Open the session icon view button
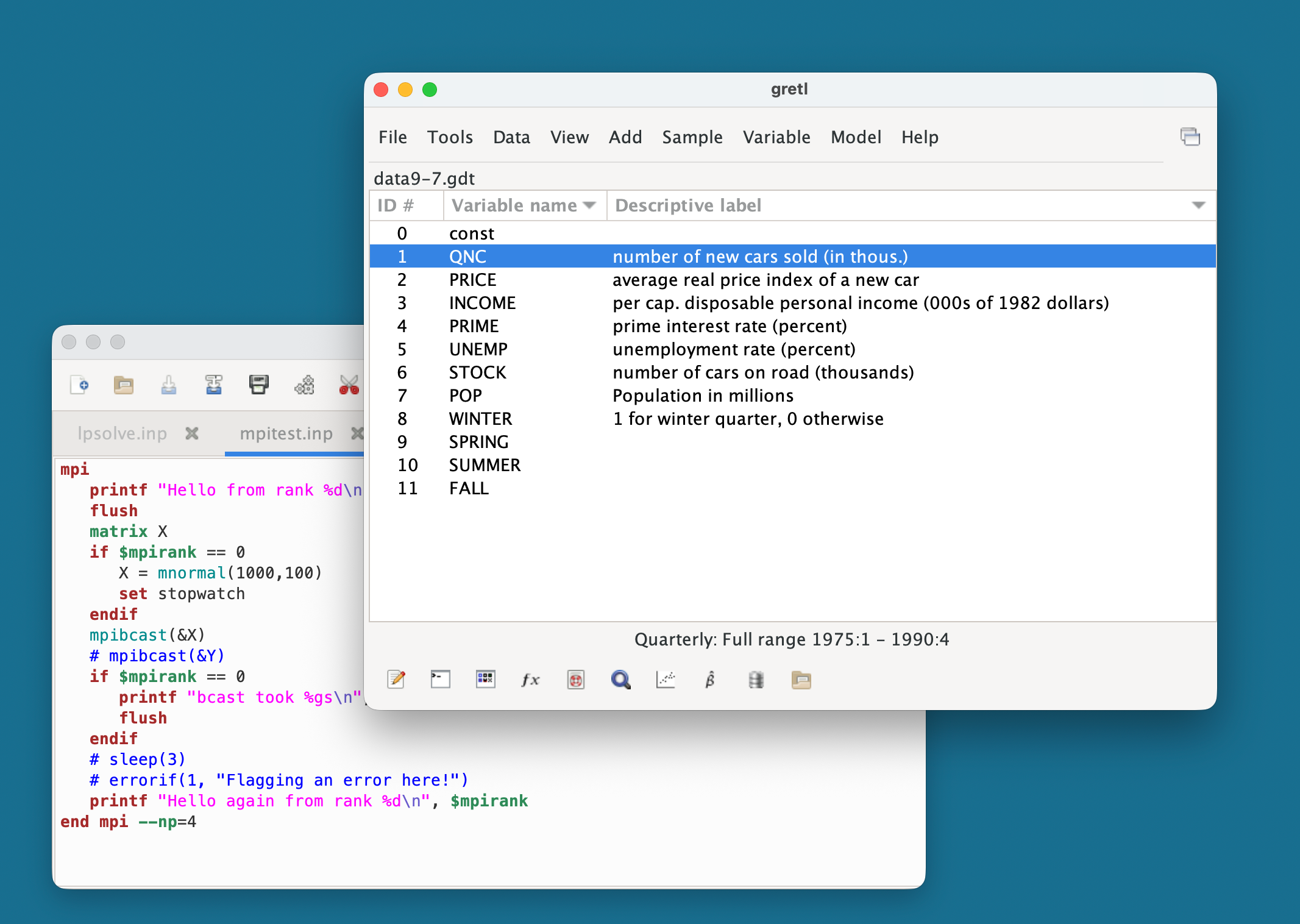Screen dimensions: 1300x924 point(485,679)
